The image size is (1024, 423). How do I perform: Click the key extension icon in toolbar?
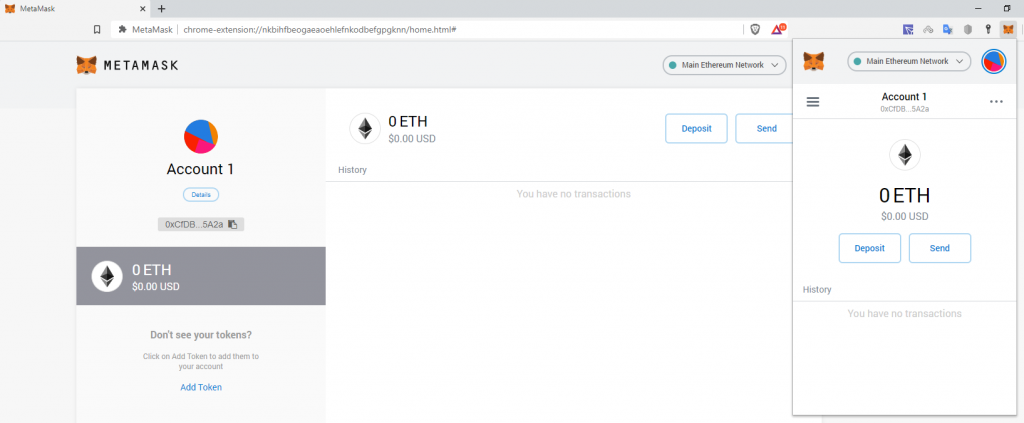[x=987, y=29]
